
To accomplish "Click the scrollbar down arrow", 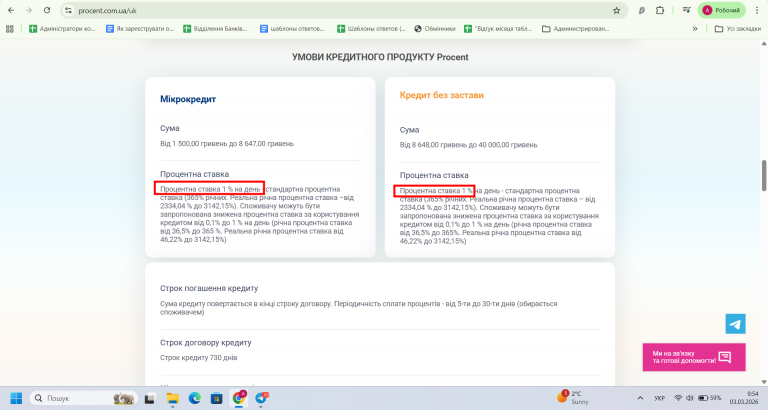I will tap(764, 382).
